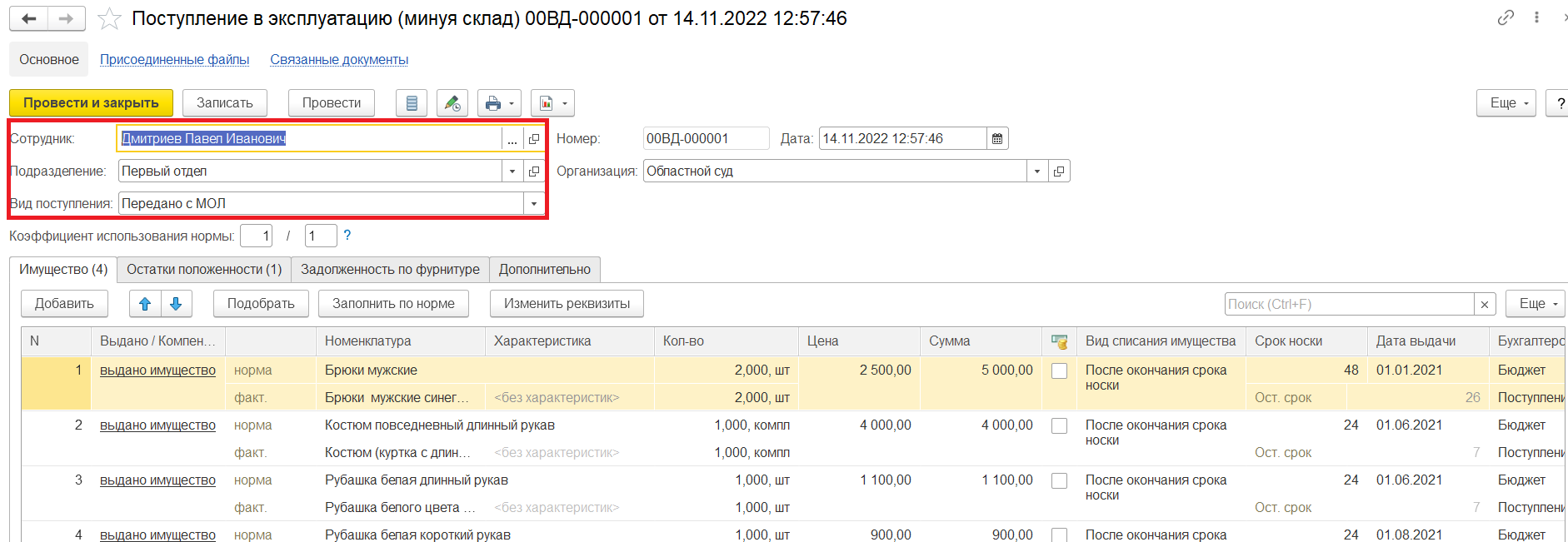Switch to Остатки положенности (1) tab
This screenshot has height=542, width=1568.
(204, 270)
